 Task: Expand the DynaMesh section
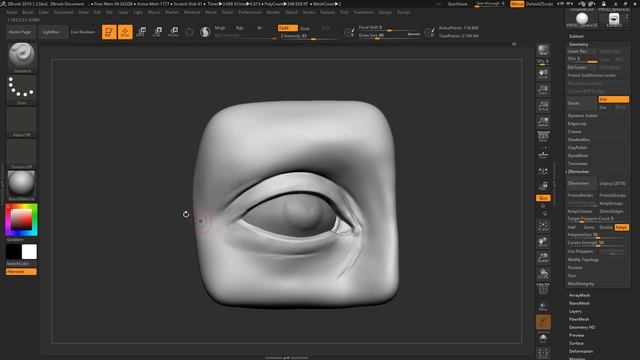[578, 156]
